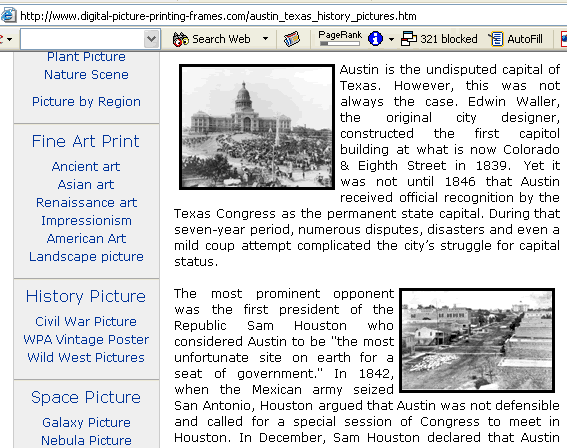567x448 pixels.
Task: Click the Texas Capitol building photograph
Action: pyautogui.click(x=257, y=127)
